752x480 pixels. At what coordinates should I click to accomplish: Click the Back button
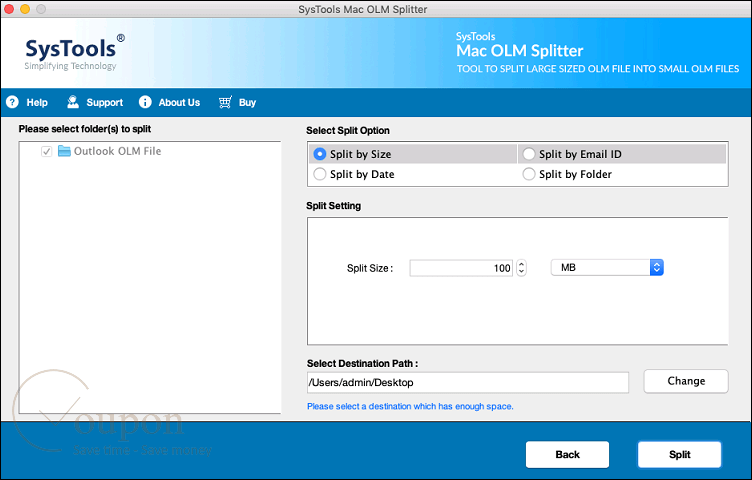pos(567,455)
